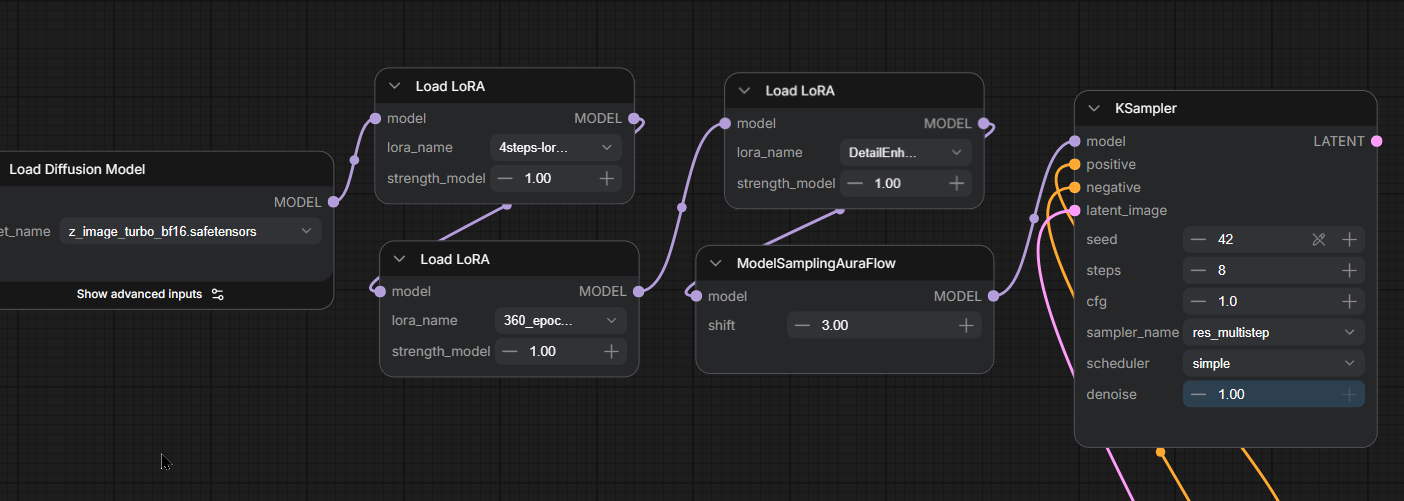Viewport: 1404px width, 501px height.
Task: Increase the seed value with plus
Action: coord(1349,239)
